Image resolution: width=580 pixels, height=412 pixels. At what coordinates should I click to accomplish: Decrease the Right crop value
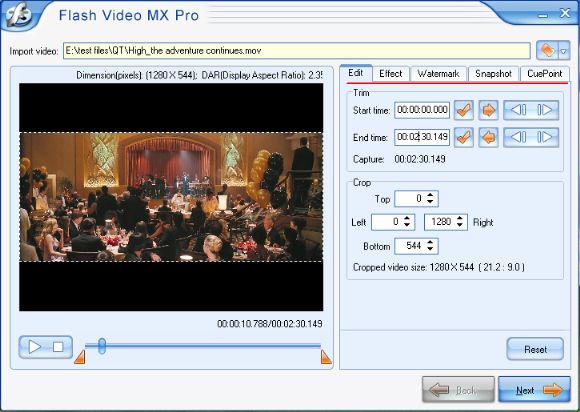point(460,225)
